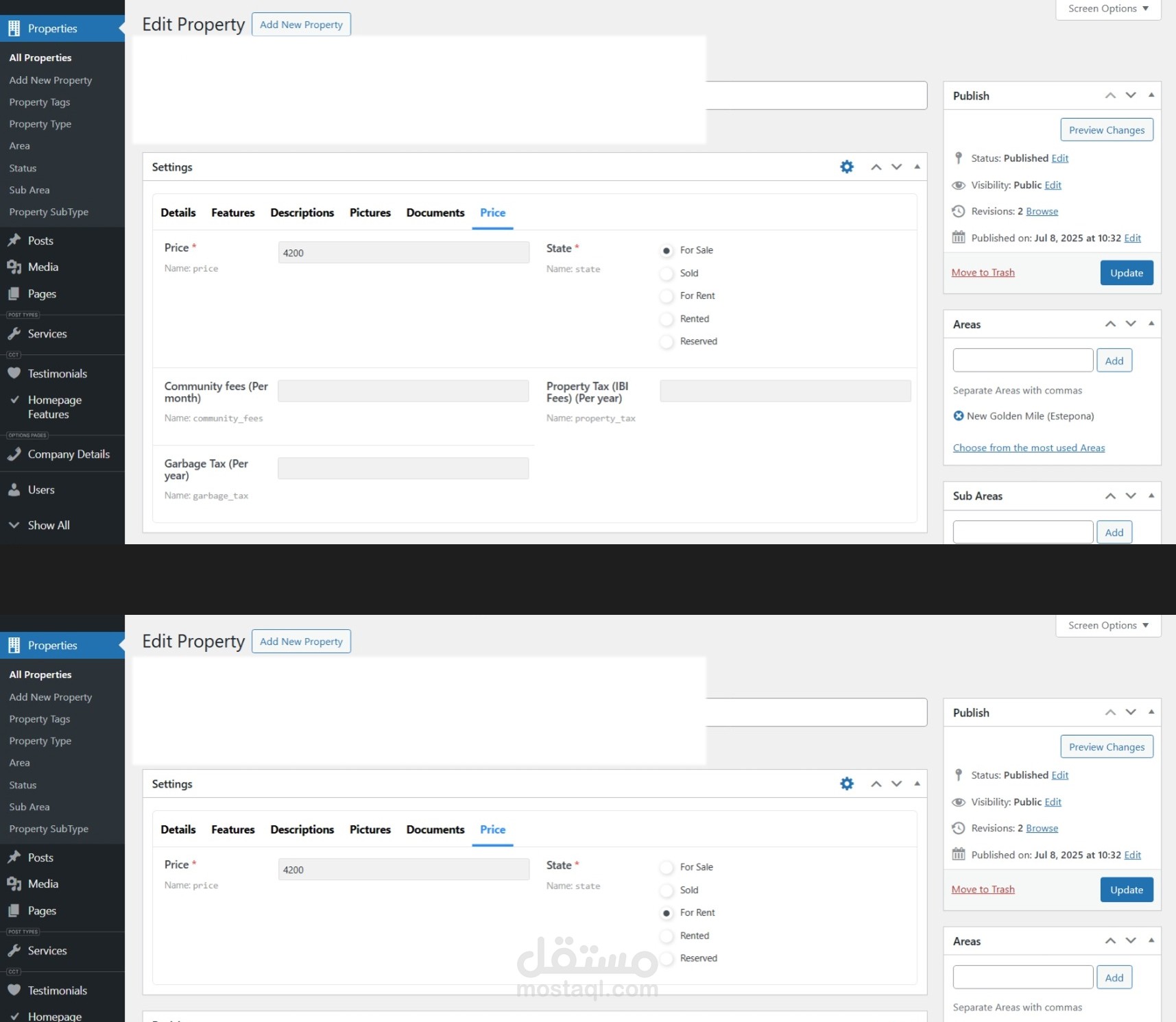Click Settings gear icon in lower screenshot

(847, 783)
